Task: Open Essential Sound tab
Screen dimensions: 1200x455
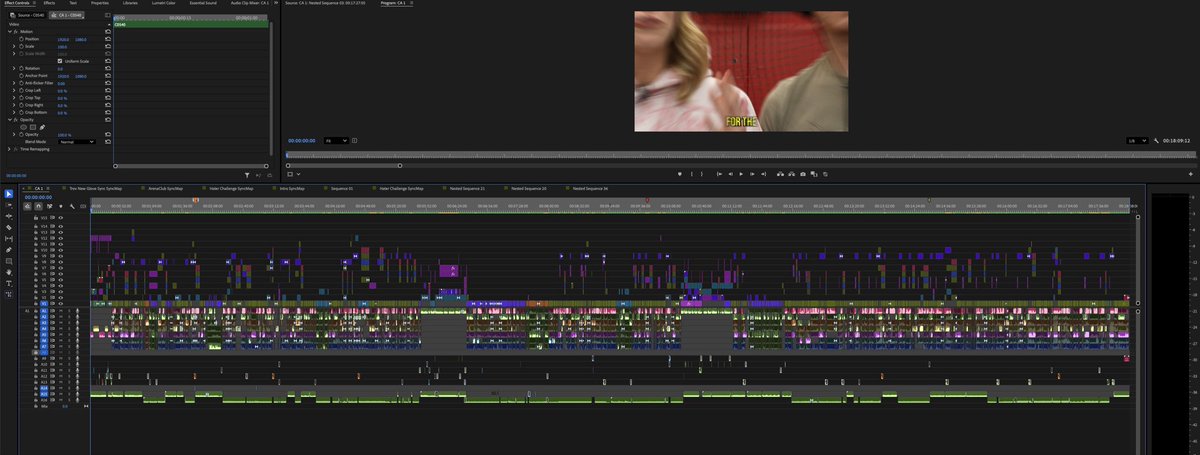Action: pos(203,3)
